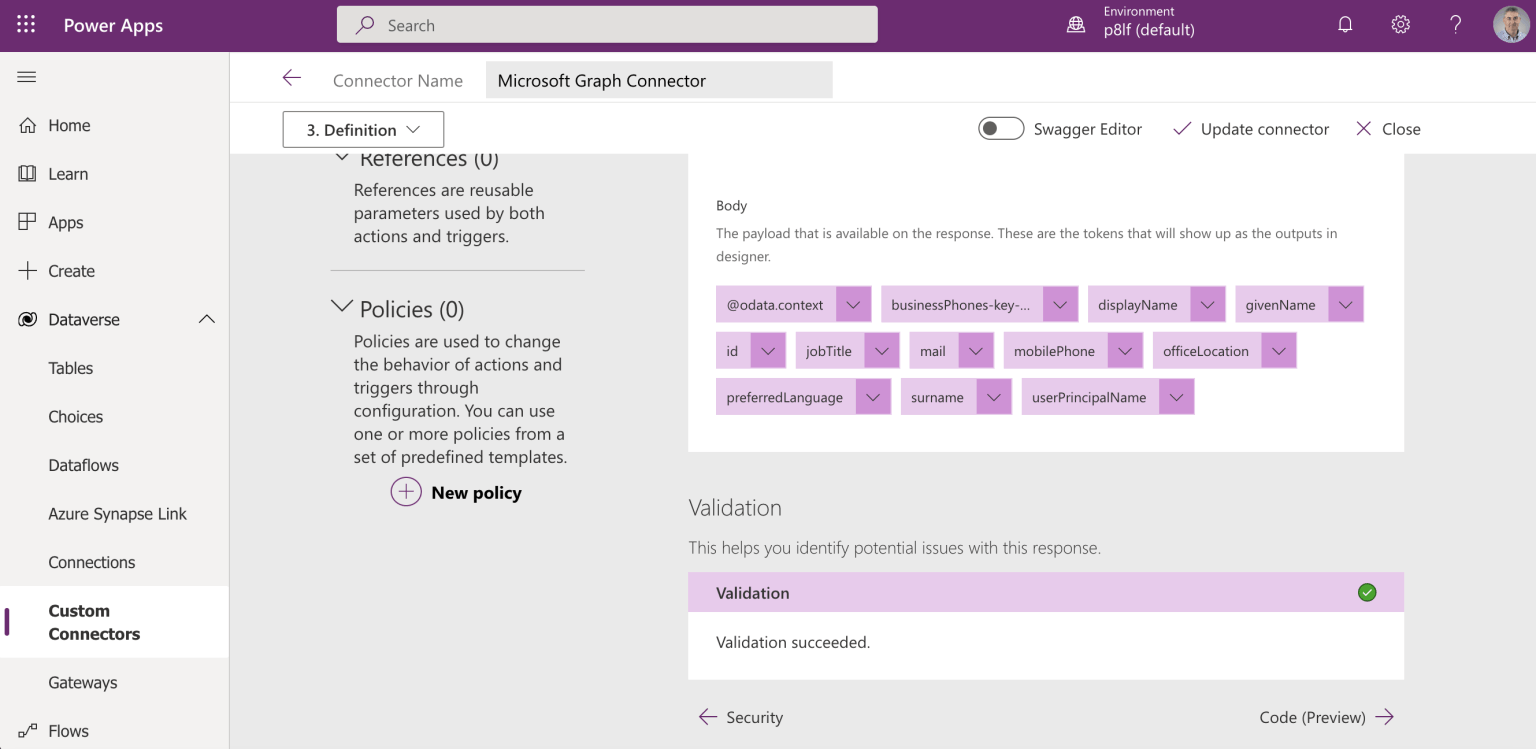Viewport: 1536px width, 749px height.
Task: Open the displayName token dropdown arrow
Action: [1208, 305]
